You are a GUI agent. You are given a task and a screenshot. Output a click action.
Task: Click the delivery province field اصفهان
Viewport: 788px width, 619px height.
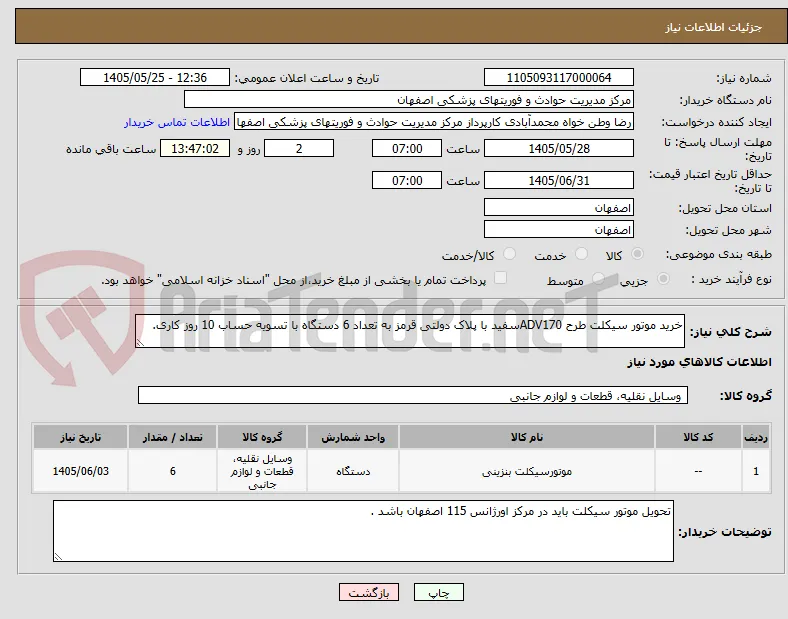[559, 208]
